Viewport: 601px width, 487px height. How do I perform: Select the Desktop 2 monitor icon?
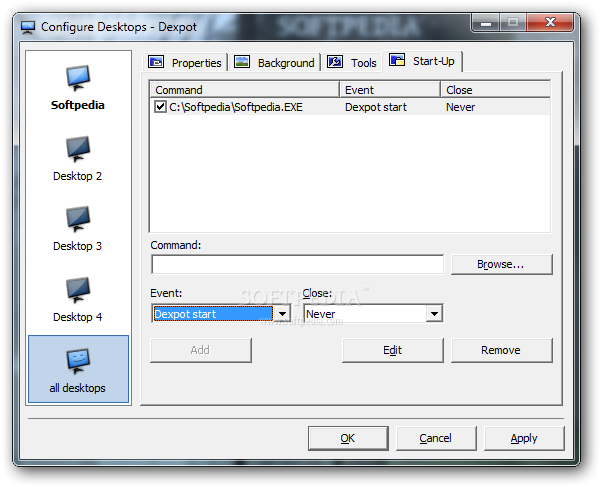pyautogui.click(x=78, y=149)
